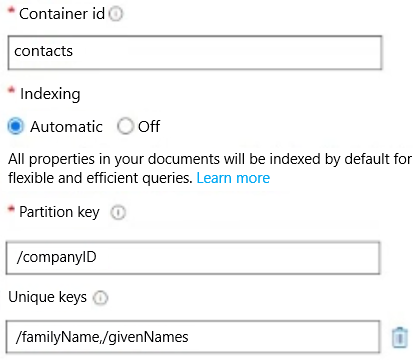Click the Partition key label text
This screenshot has height=360, width=413.
point(59,212)
